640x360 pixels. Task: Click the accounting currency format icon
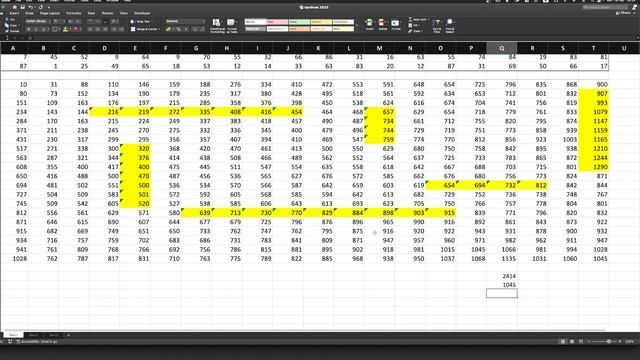point(168,29)
